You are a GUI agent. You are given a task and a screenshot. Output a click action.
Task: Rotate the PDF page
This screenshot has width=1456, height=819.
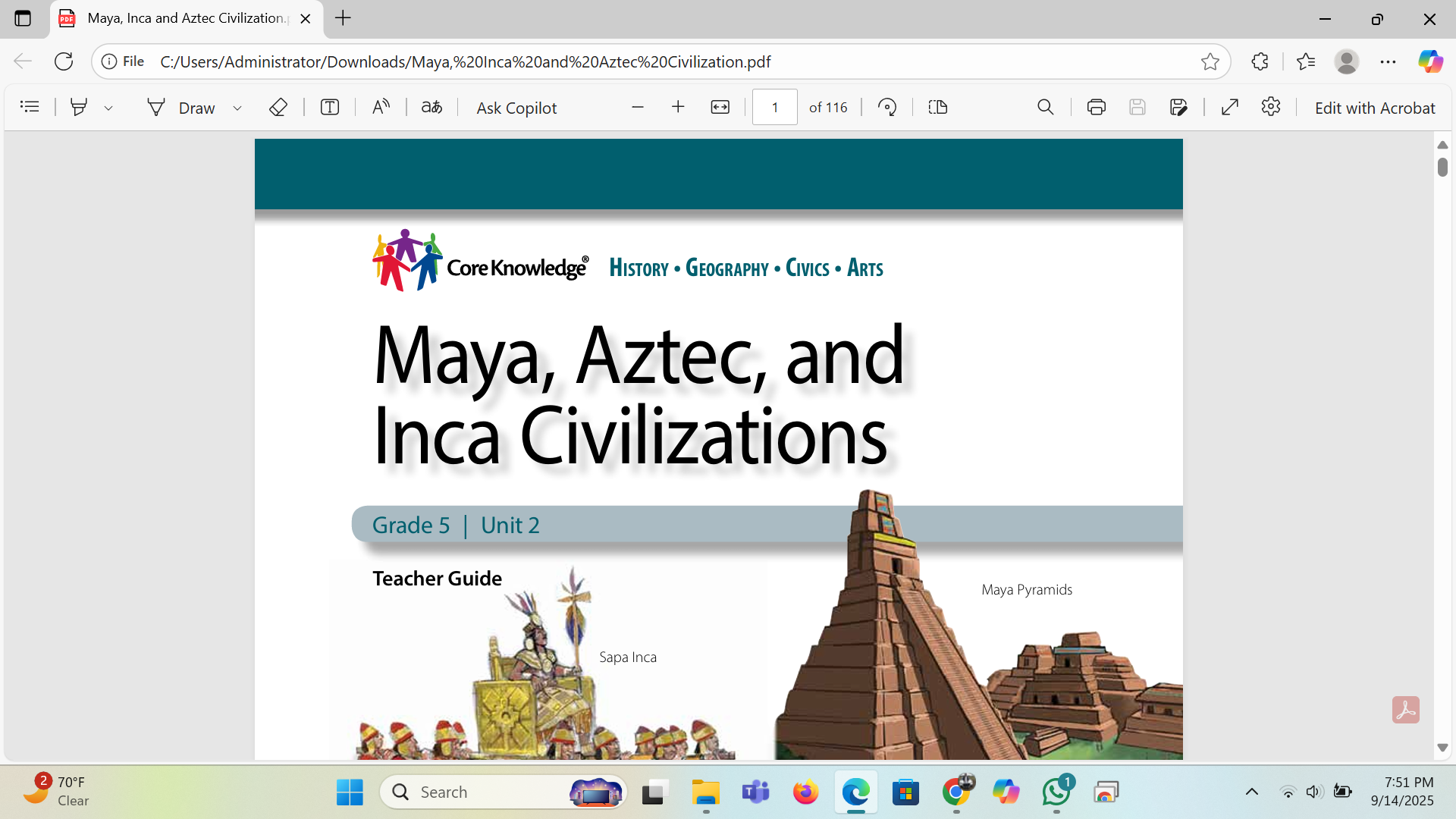coord(886,107)
